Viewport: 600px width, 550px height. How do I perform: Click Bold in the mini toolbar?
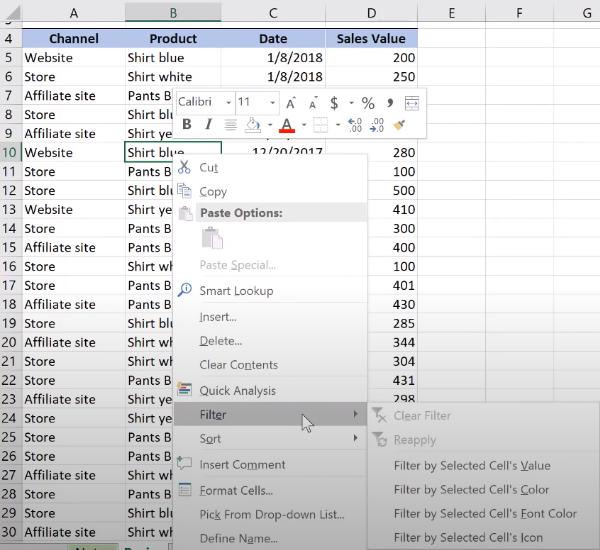click(x=187, y=124)
